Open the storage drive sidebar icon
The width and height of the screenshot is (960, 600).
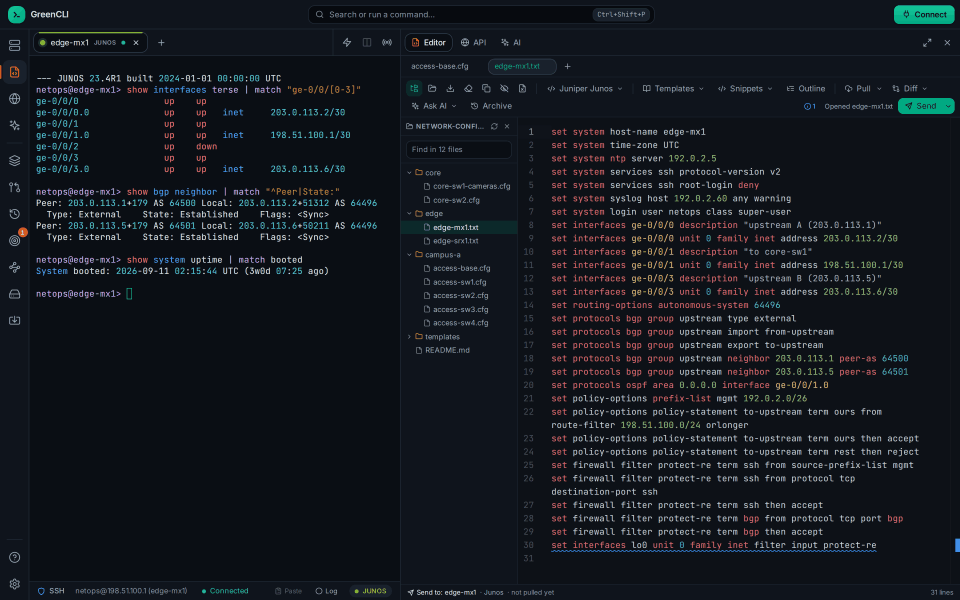[15, 294]
